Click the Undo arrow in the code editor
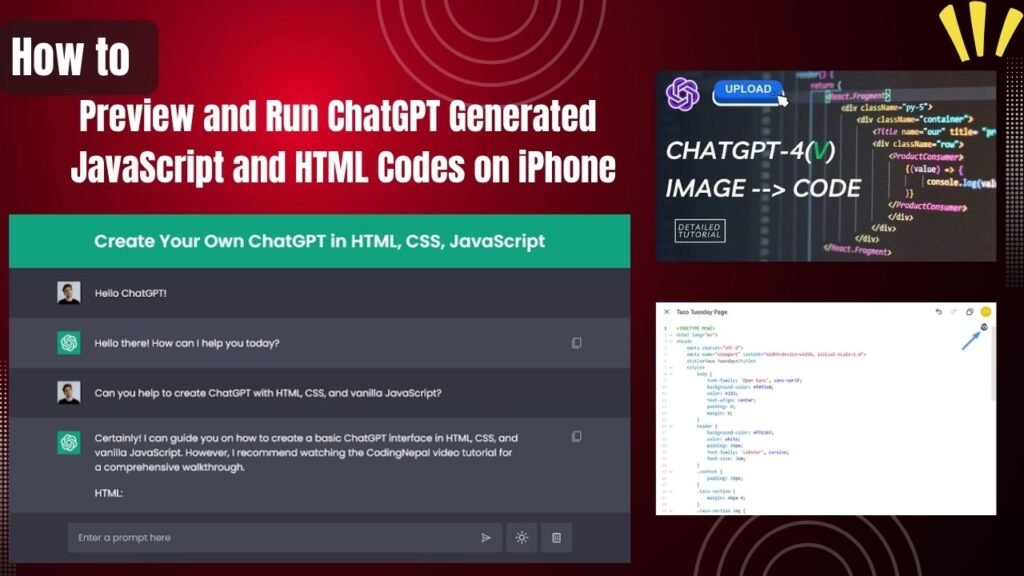1024x576 pixels. click(938, 312)
